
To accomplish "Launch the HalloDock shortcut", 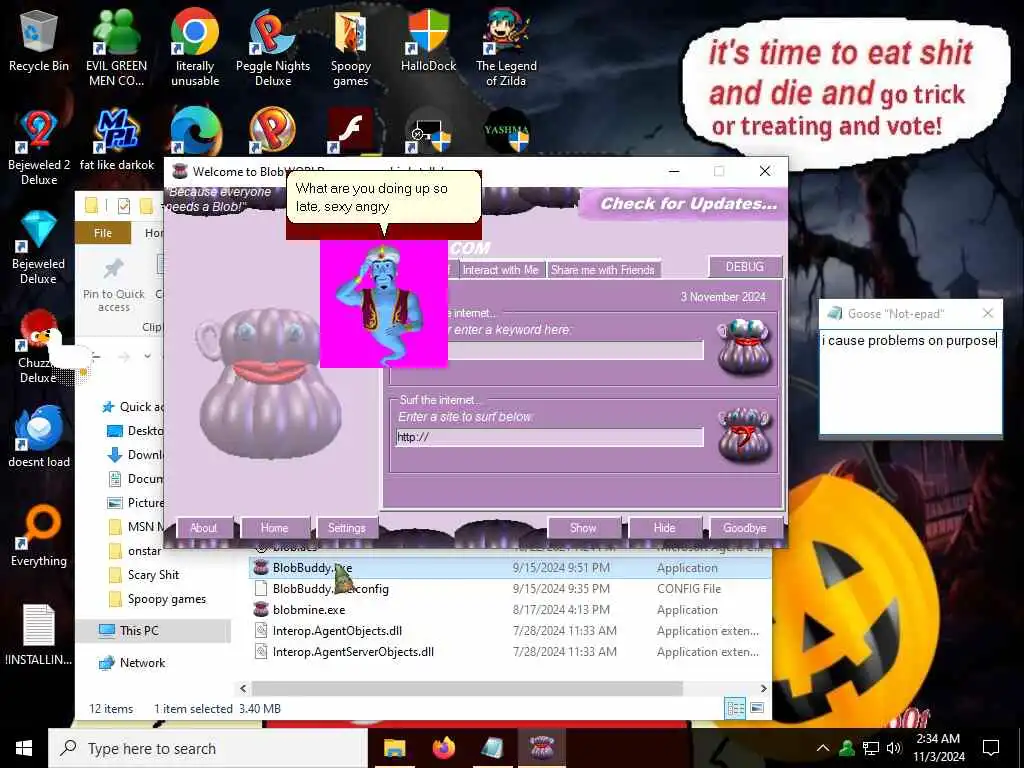I will pyautogui.click(x=428, y=40).
